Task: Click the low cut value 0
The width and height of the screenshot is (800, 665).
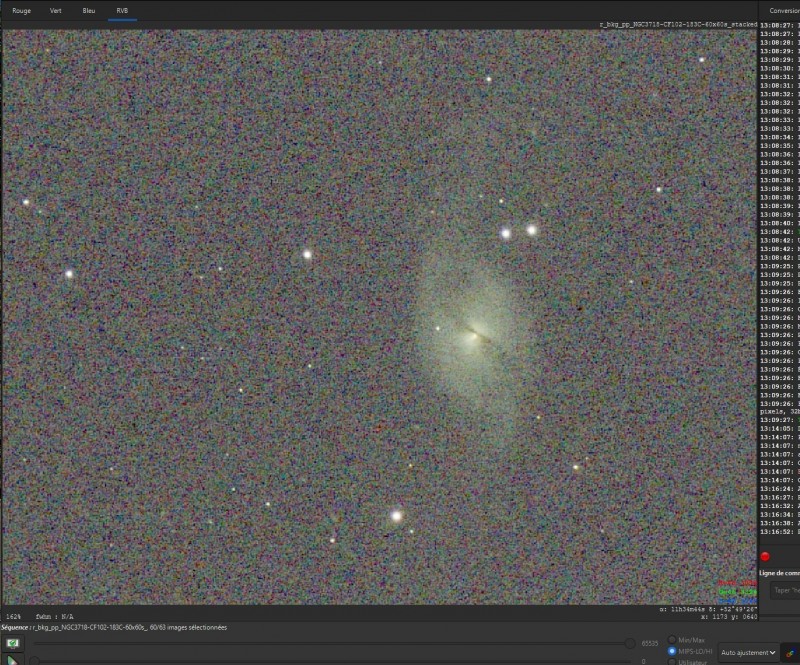Action: pos(643,661)
